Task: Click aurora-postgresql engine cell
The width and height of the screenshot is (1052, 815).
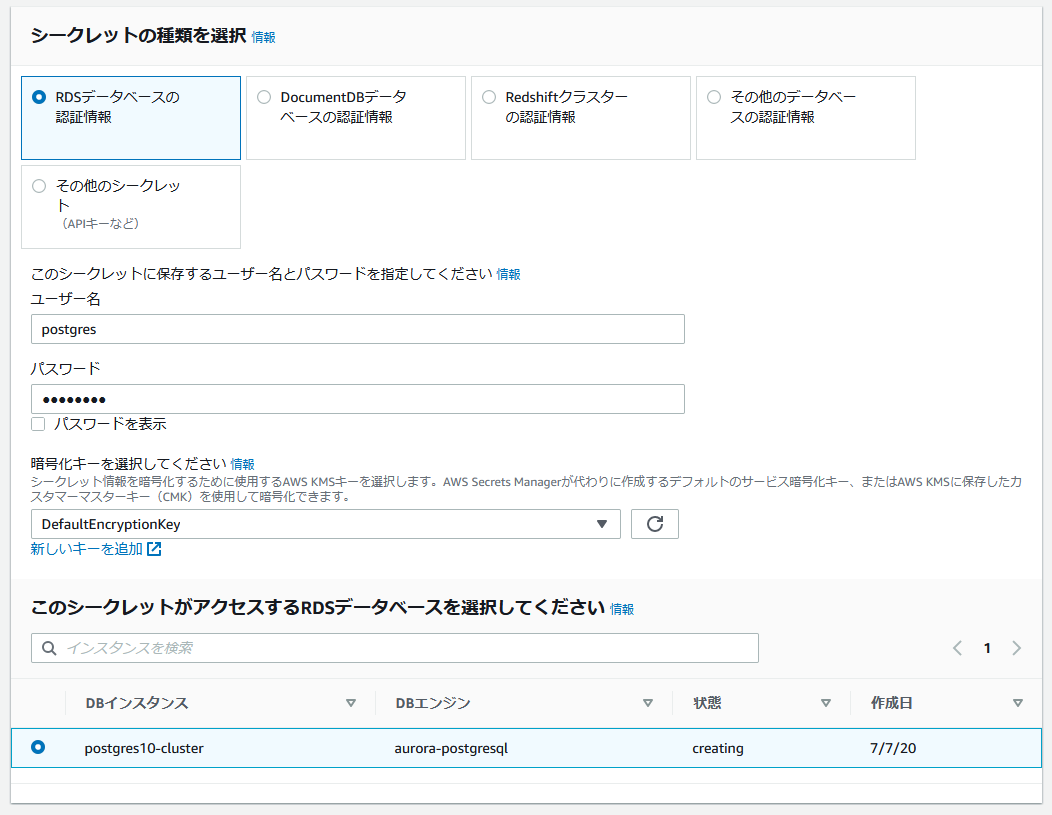Action: 451,749
